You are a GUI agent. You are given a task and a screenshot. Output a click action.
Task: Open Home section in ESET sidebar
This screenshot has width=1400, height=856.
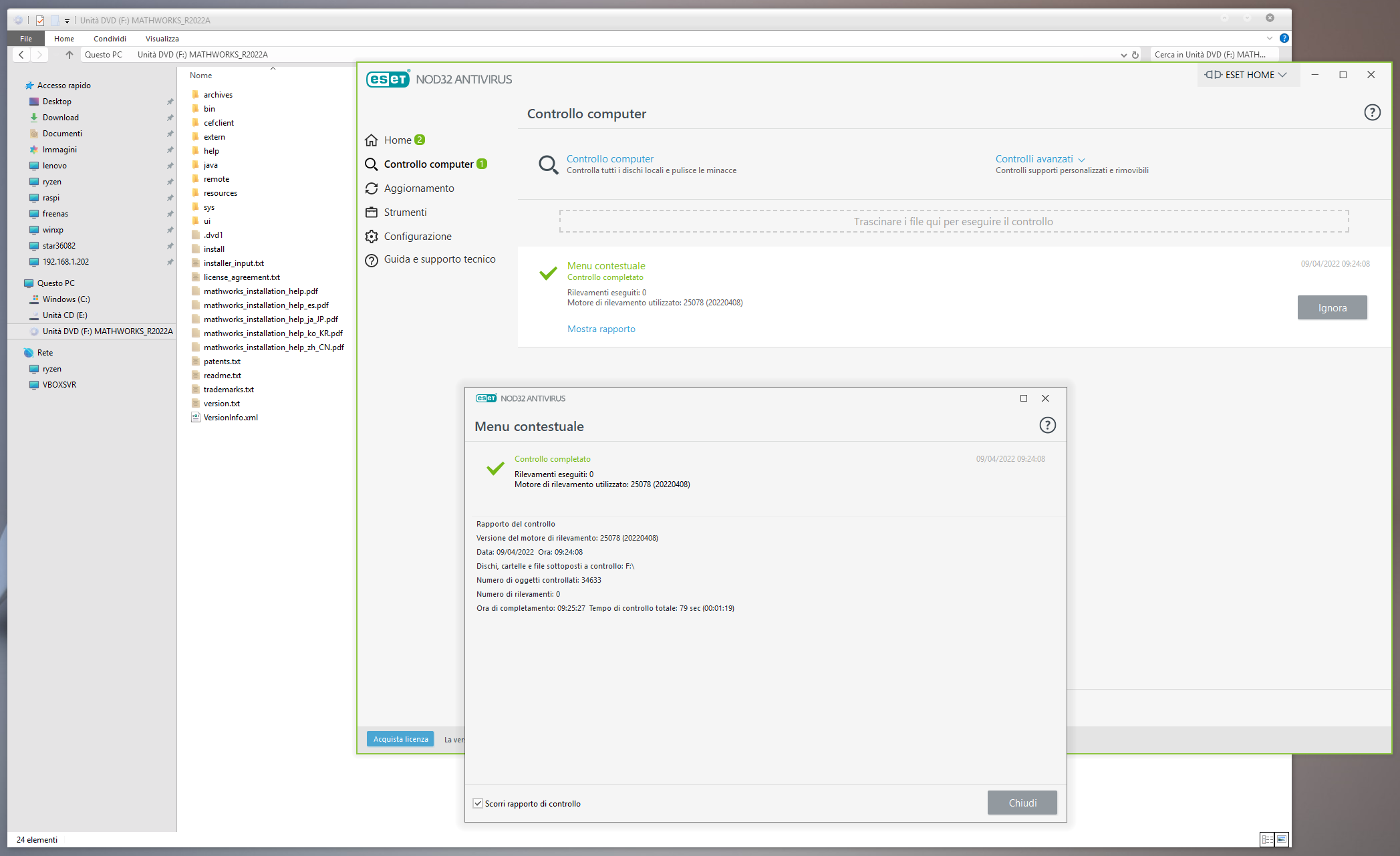coord(398,140)
